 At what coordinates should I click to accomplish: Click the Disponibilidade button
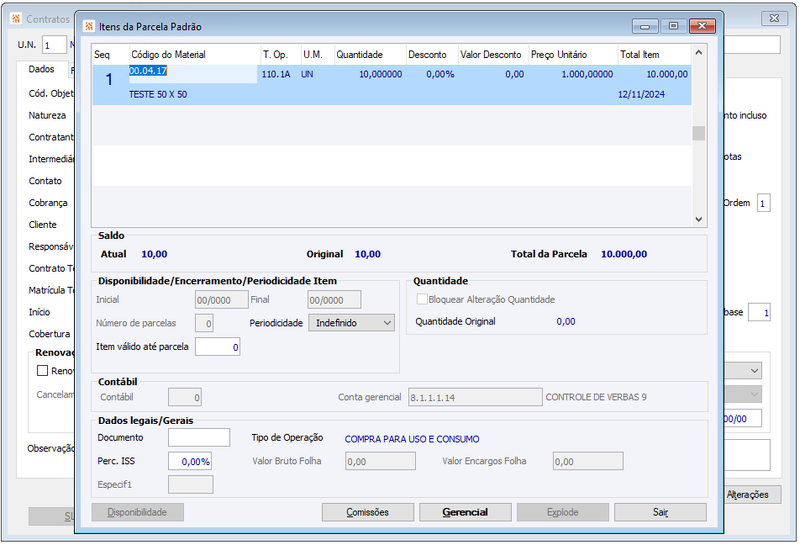[137, 512]
